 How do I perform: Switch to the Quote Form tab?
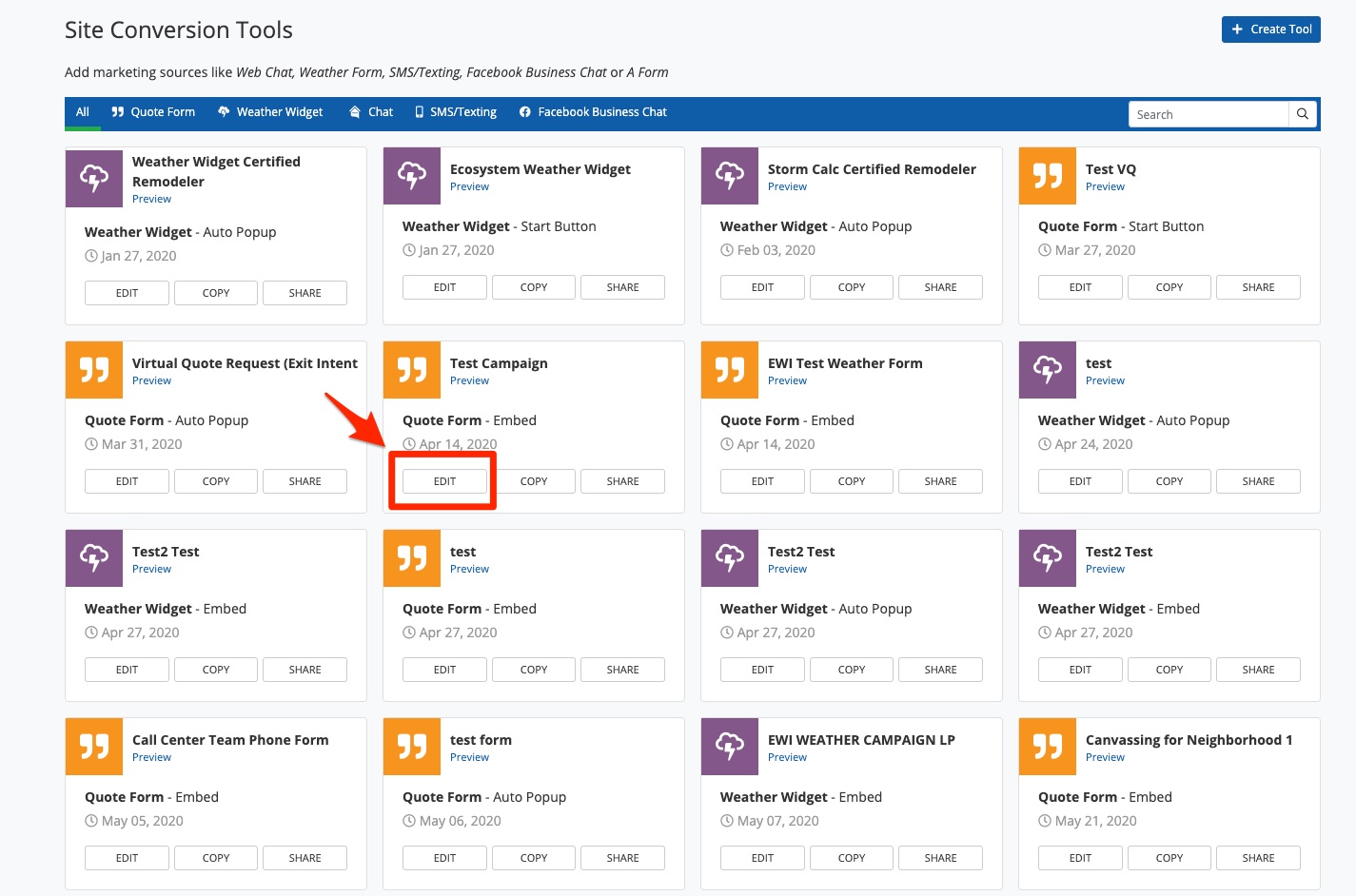click(x=153, y=112)
